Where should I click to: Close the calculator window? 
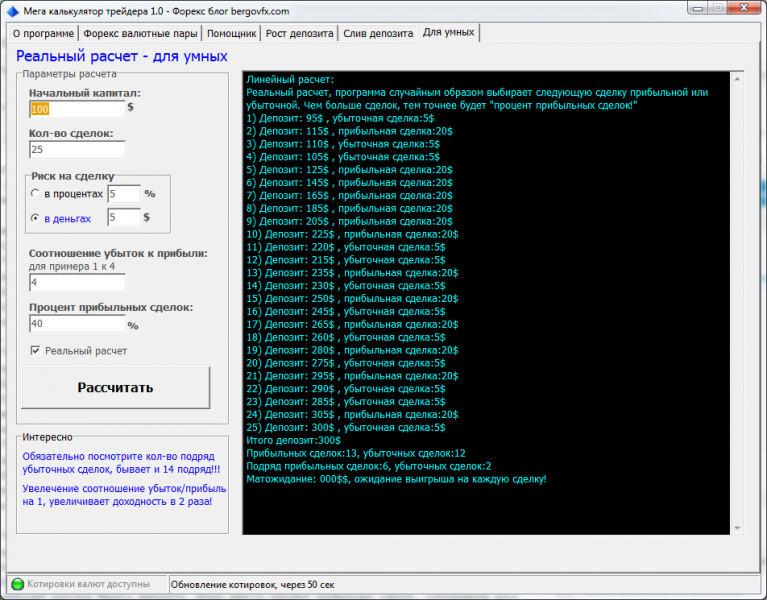(744, 8)
